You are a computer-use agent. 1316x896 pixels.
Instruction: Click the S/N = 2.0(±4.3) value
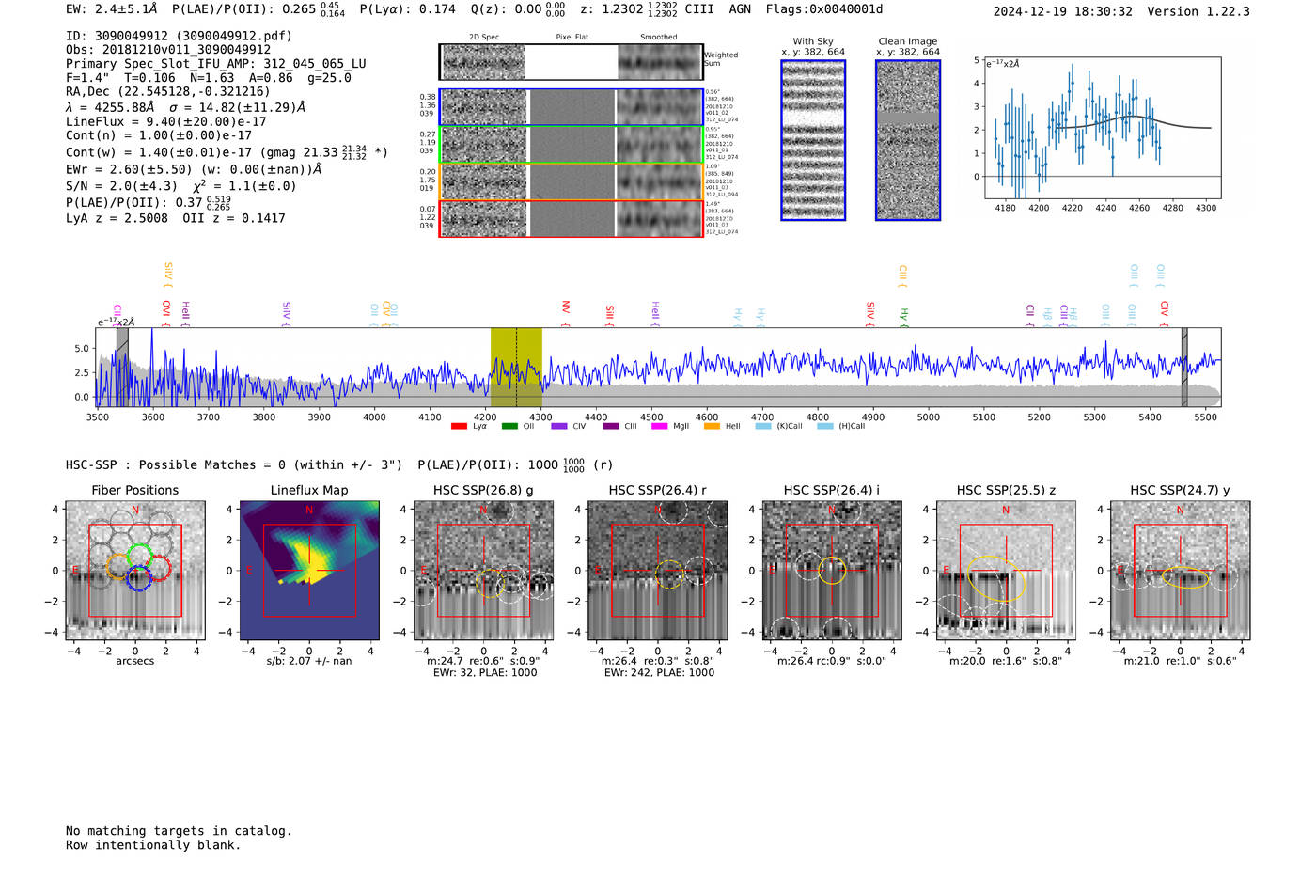click(x=121, y=186)
